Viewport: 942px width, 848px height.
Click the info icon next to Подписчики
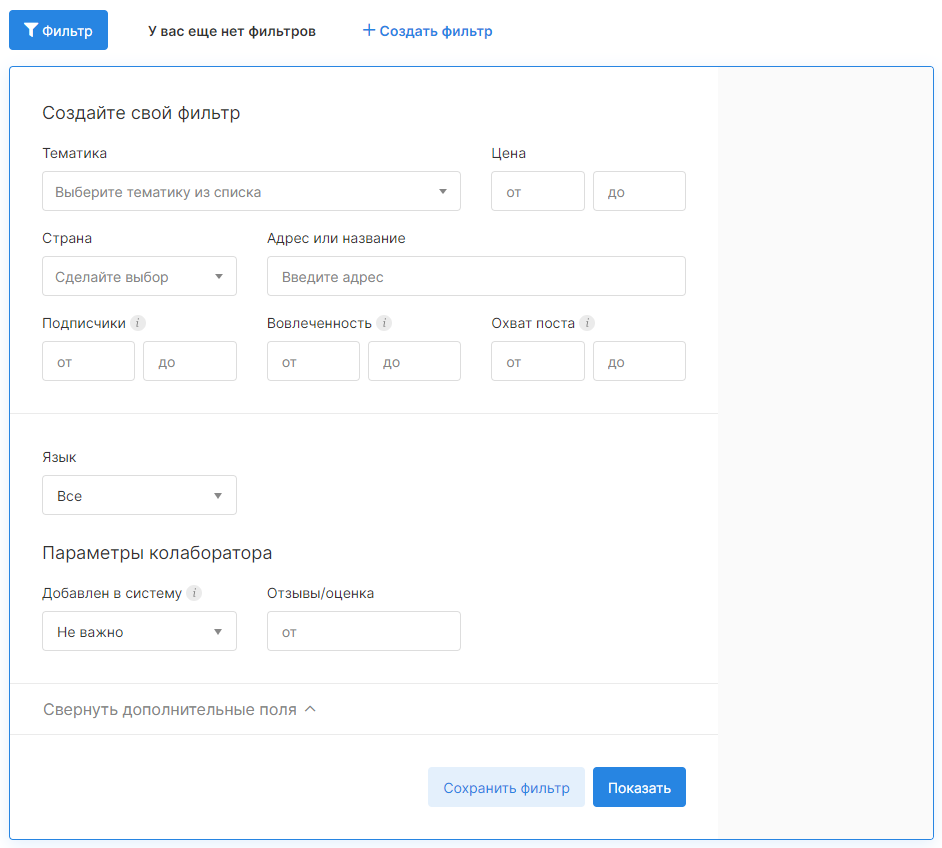pos(138,323)
